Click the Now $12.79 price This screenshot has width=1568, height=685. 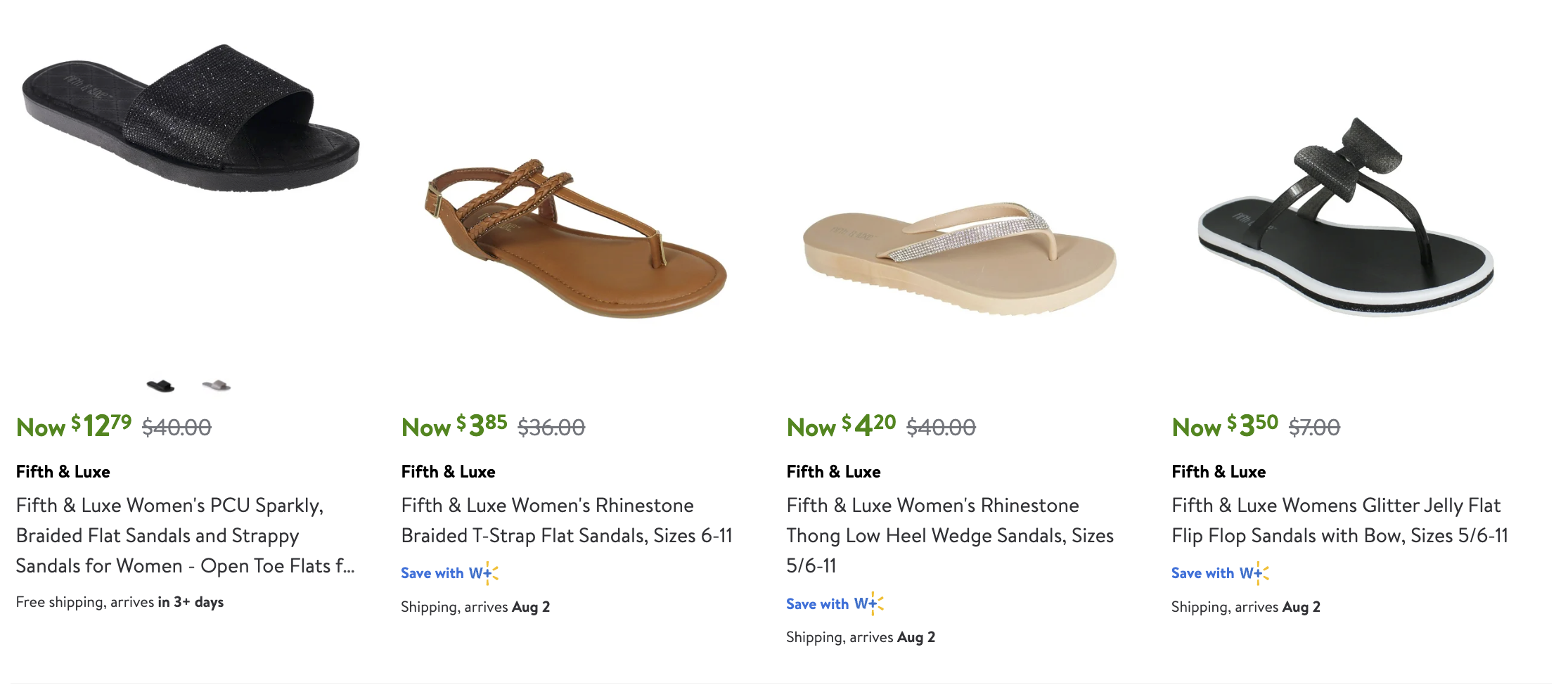click(x=74, y=426)
